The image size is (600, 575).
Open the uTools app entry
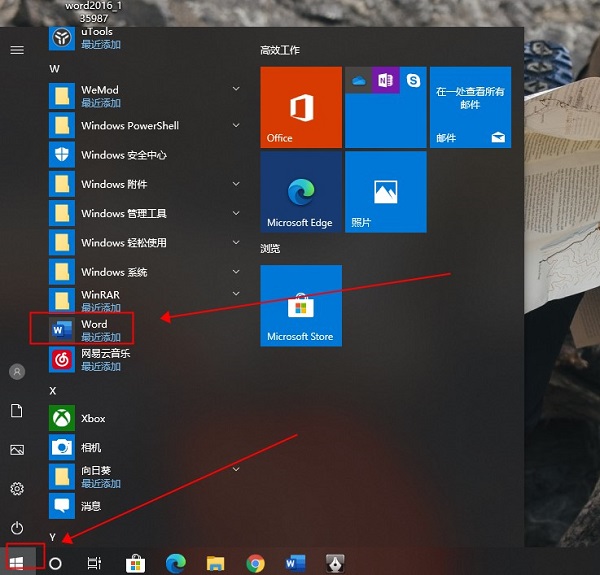click(x=144, y=38)
